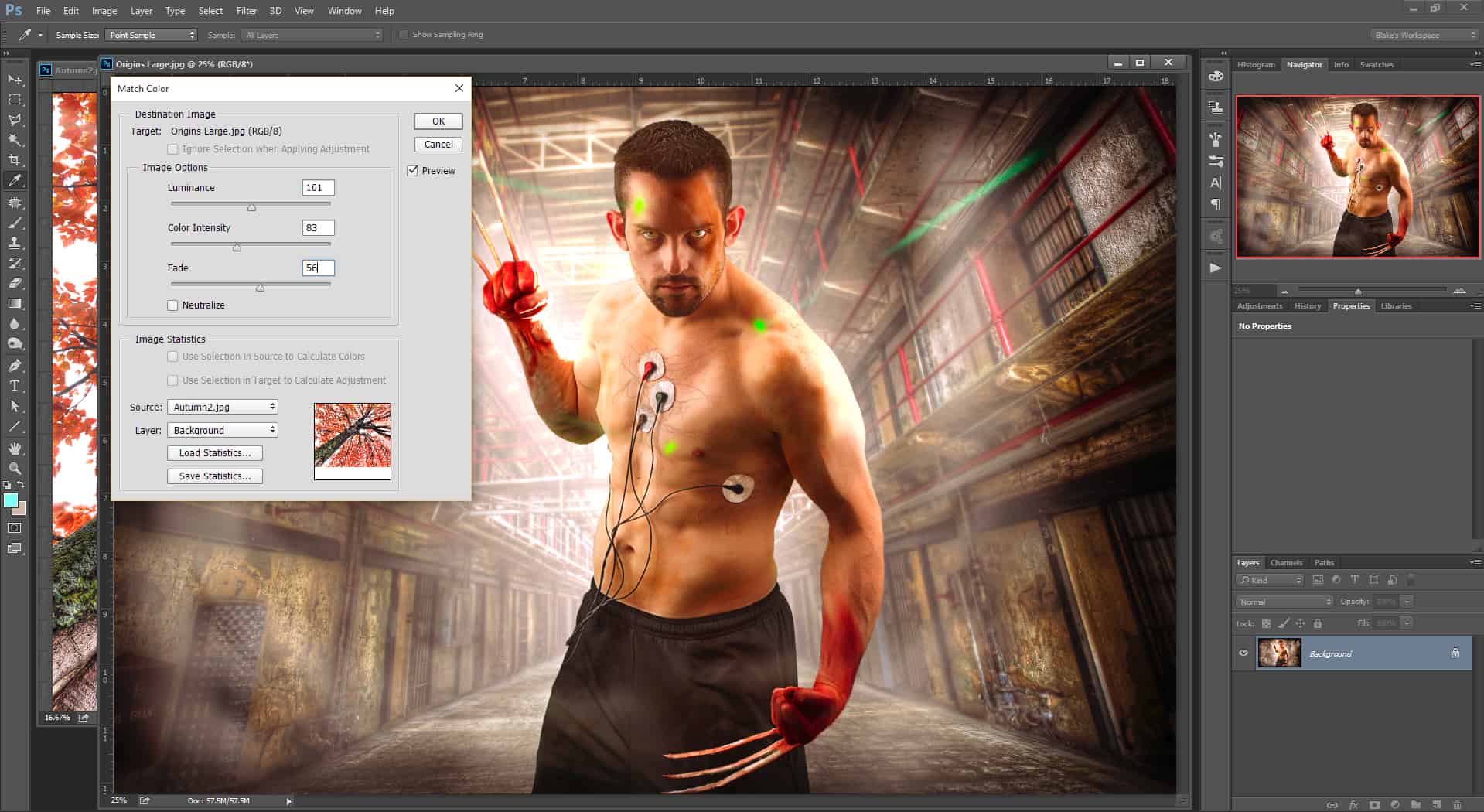
Task: Open the layer filter Kind dropdown
Action: [1271, 580]
